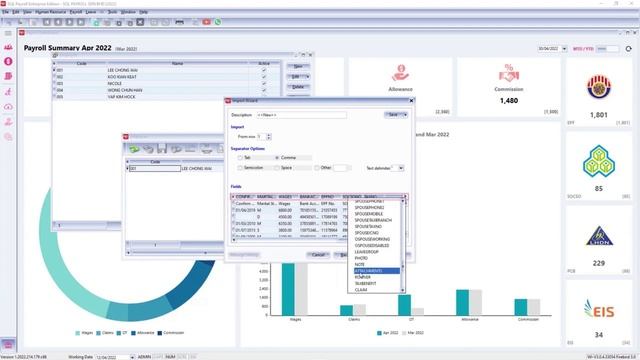Select PHOTO in the field dropdown list
The height and width of the screenshot is (360, 640).
point(377,258)
